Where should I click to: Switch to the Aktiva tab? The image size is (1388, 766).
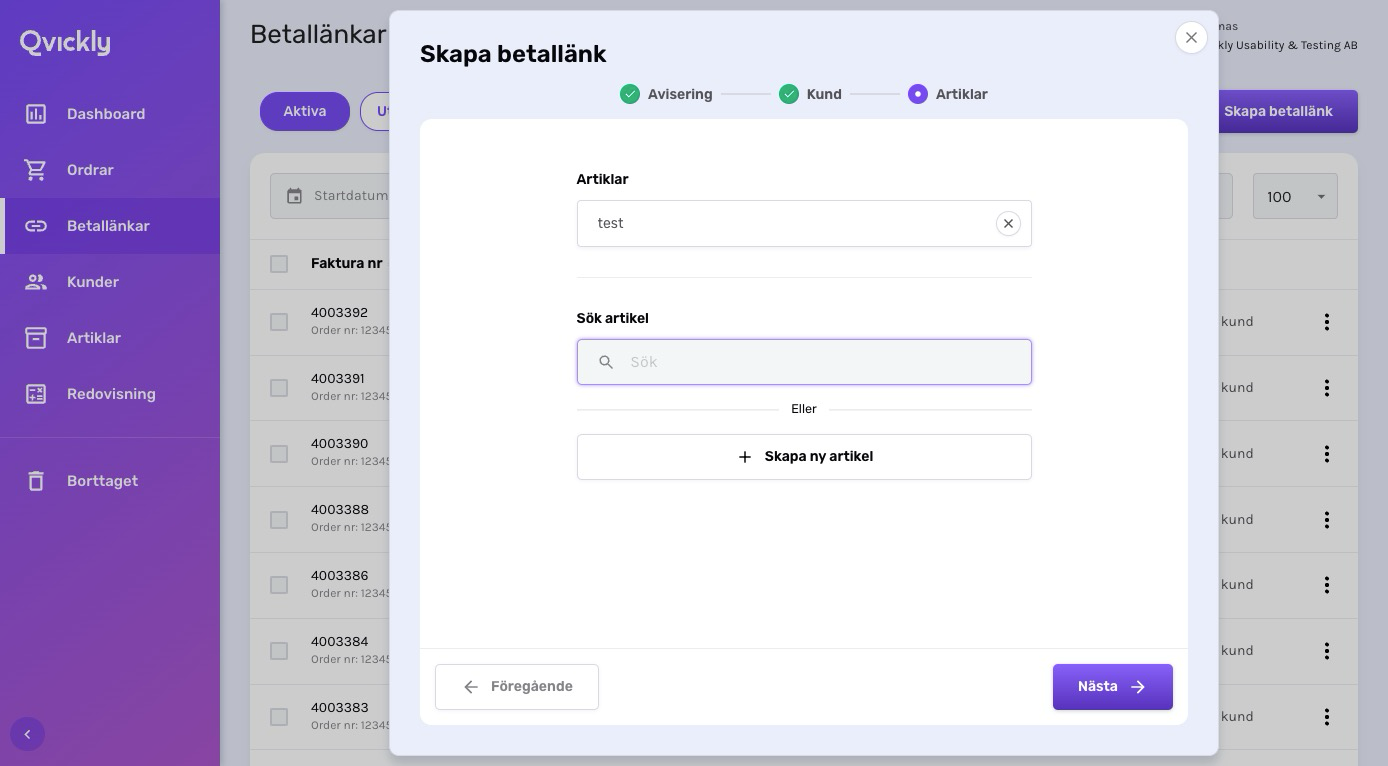pos(305,111)
